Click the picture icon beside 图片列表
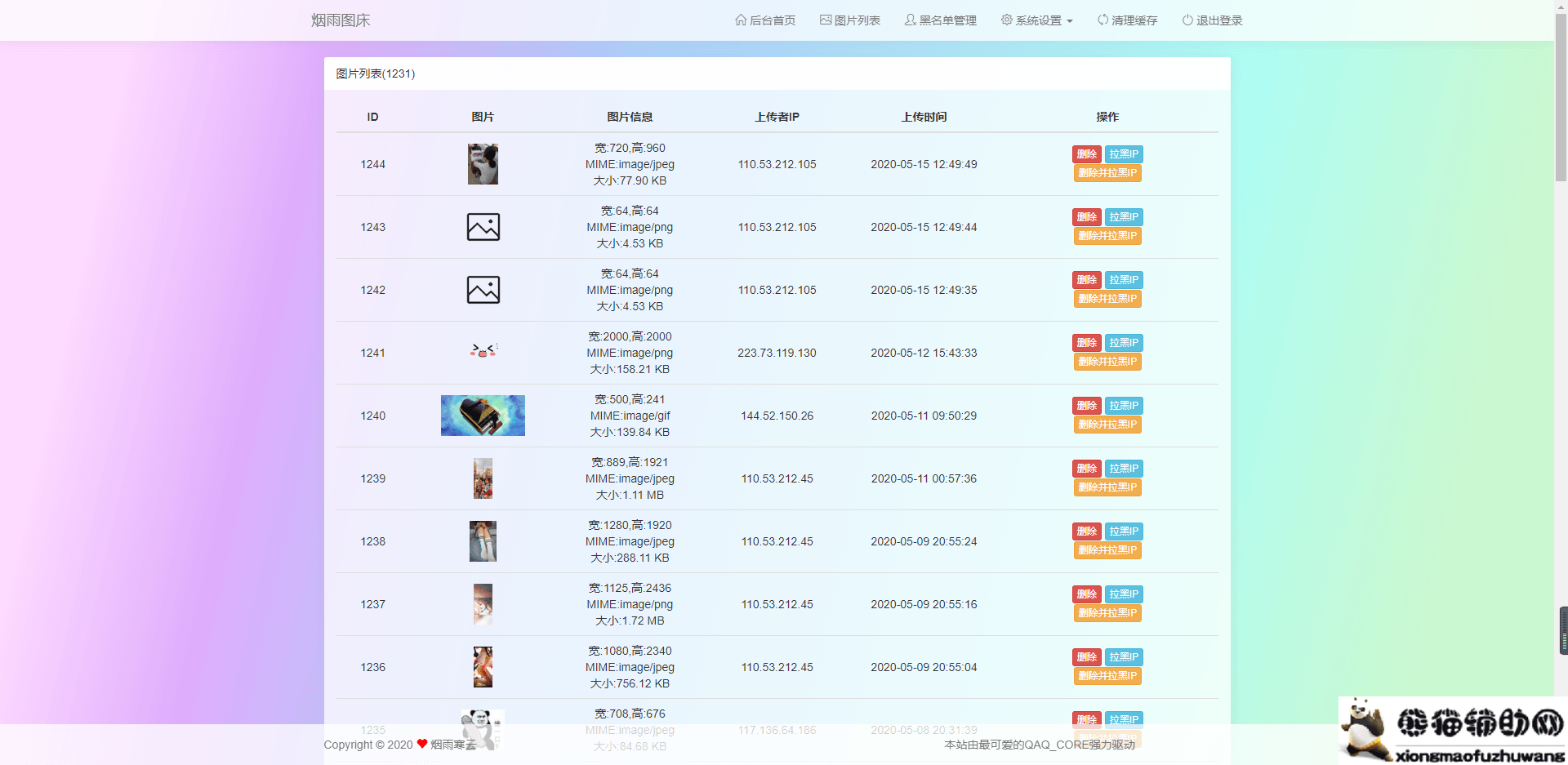The width and height of the screenshot is (1568, 765). (x=826, y=20)
